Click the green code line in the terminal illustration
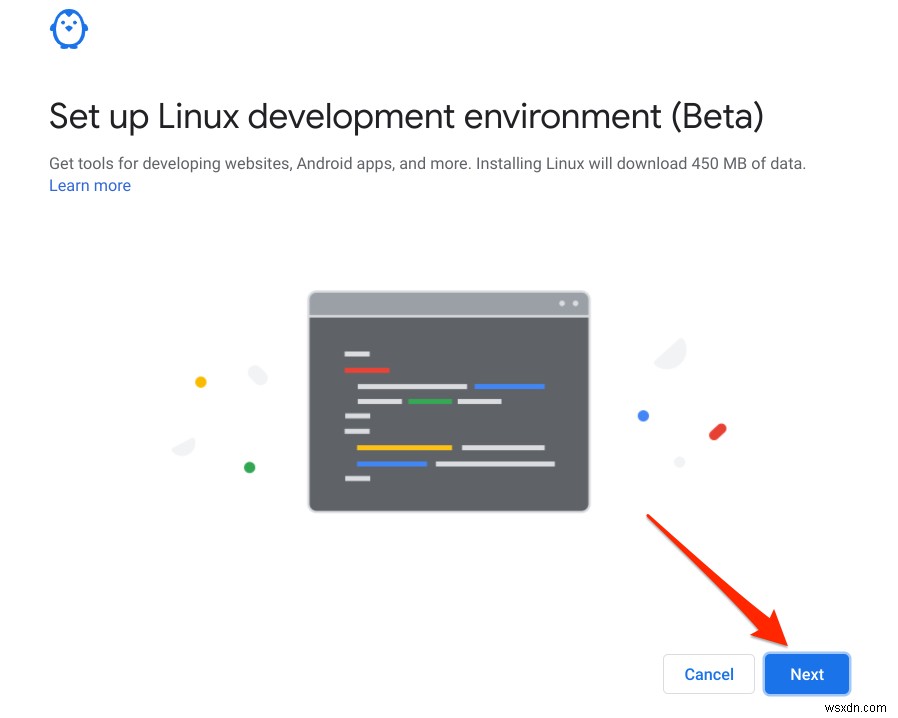Image resolution: width=898 pixels, height=718 pixels. point(432,401)
